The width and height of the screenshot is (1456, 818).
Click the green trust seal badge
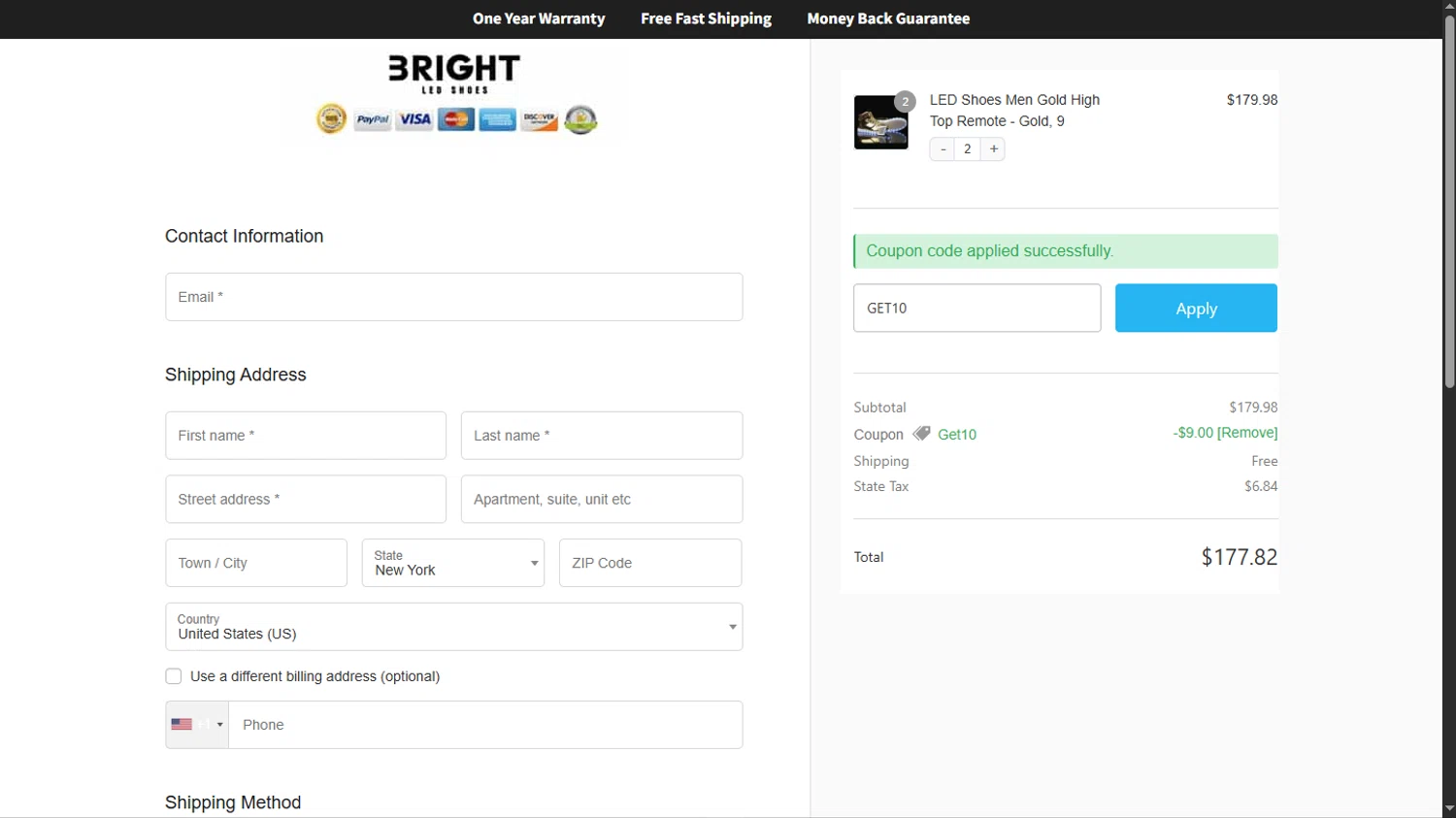pos(580,119)
